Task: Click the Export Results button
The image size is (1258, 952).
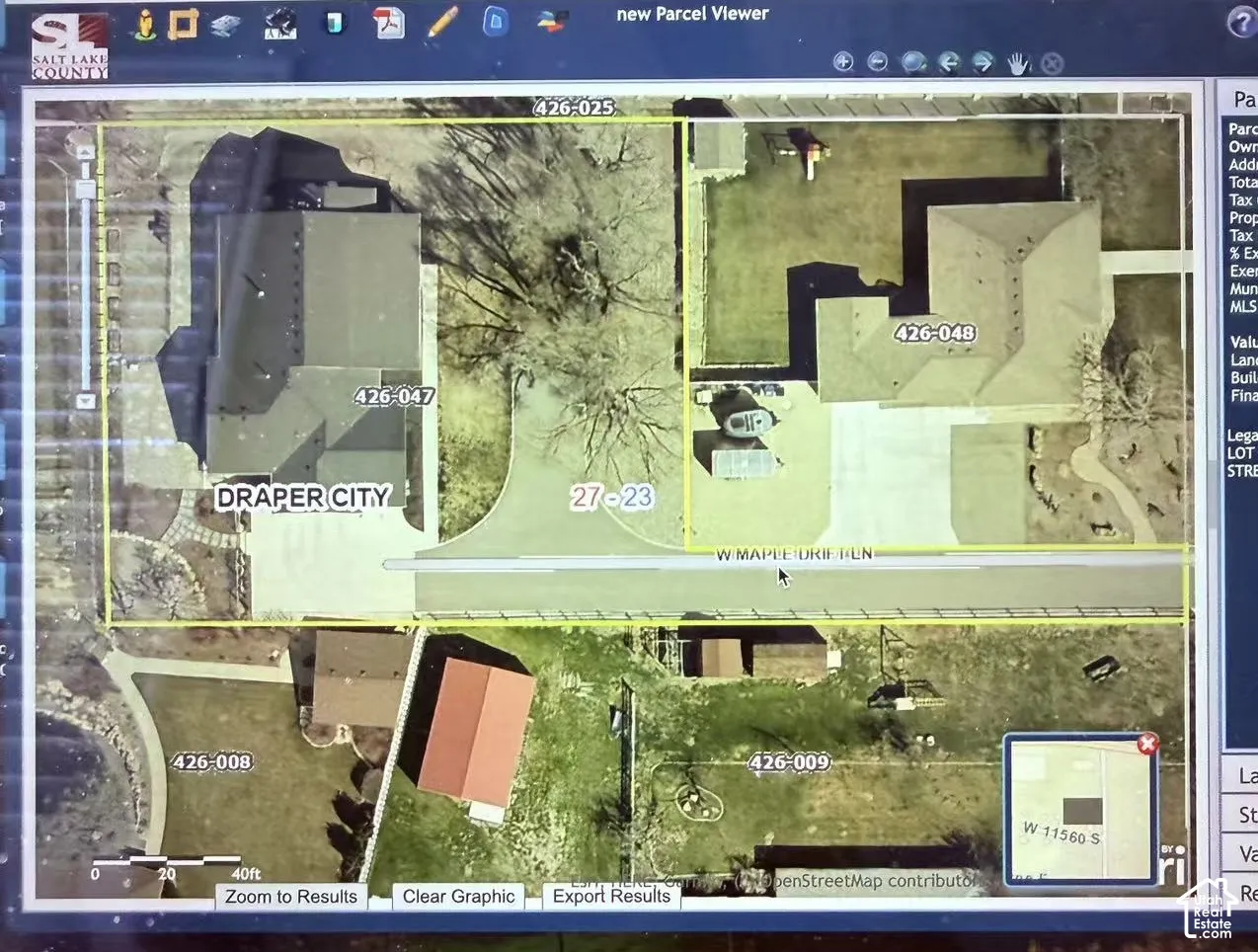Action: 611,897
